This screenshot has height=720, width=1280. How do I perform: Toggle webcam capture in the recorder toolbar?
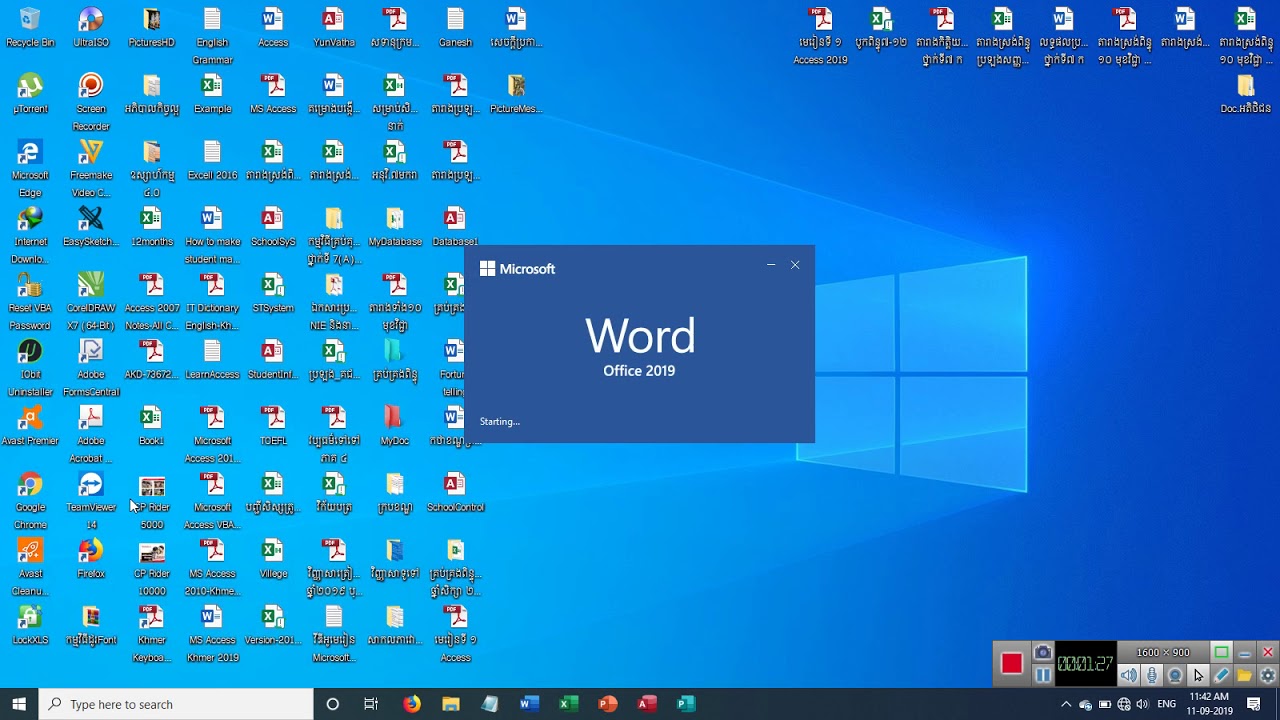point(1175,676)
